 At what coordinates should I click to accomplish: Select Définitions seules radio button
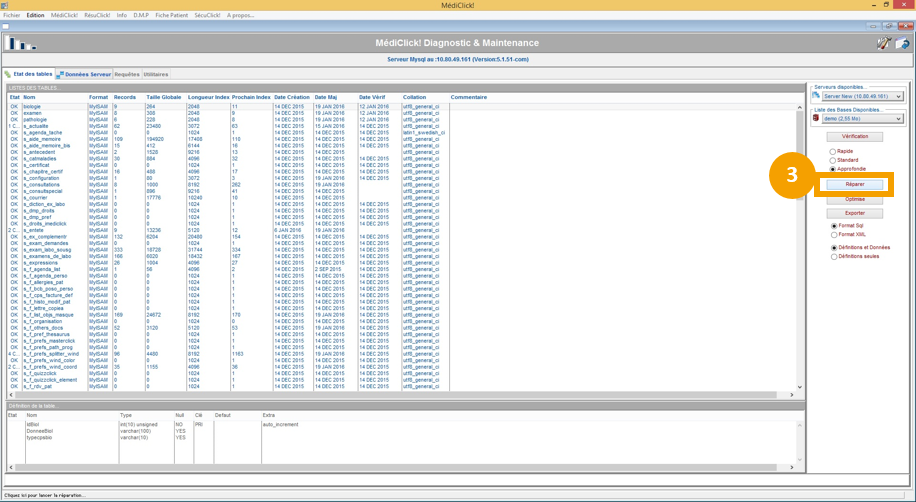(834, 256)
